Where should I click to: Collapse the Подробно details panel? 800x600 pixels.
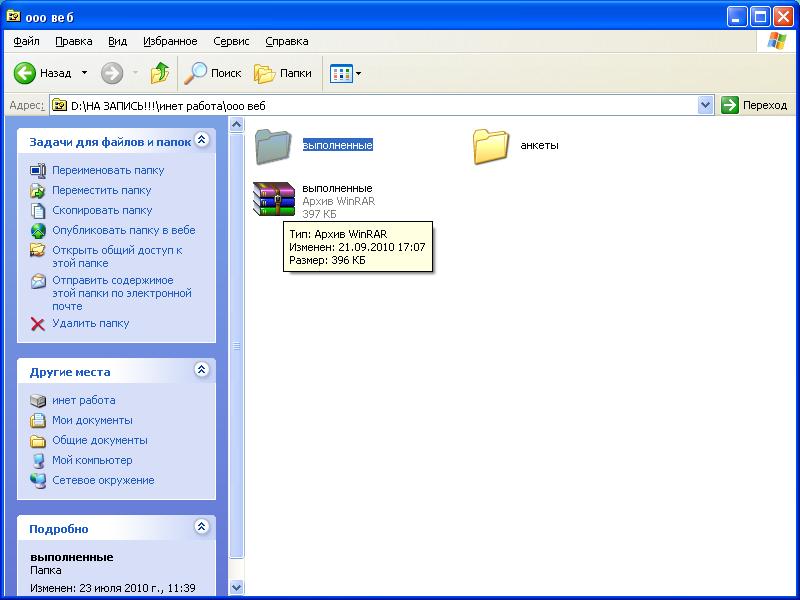[202, 527]
